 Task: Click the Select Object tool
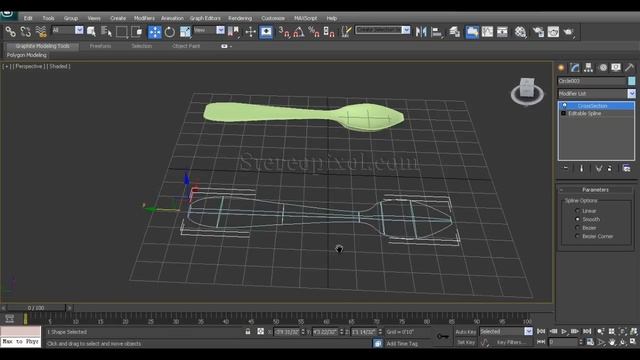coord(91,31)
